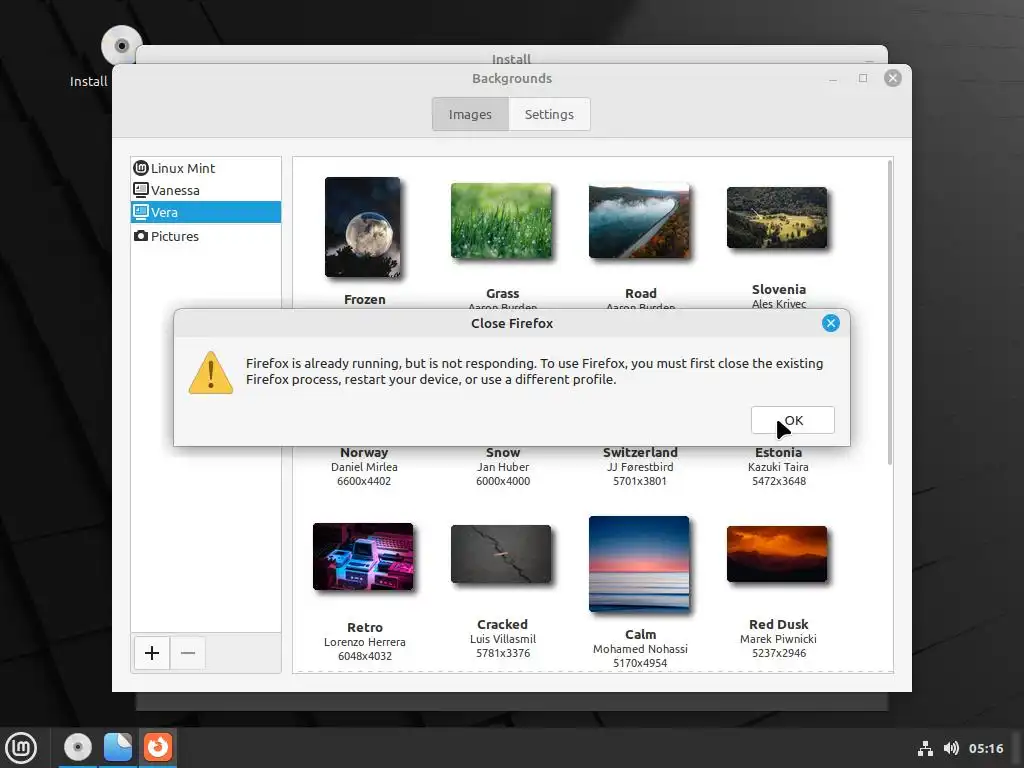Open the Pictures folder entry
The width and height of the screenshot is (1024, 768).
pos(206,236)
